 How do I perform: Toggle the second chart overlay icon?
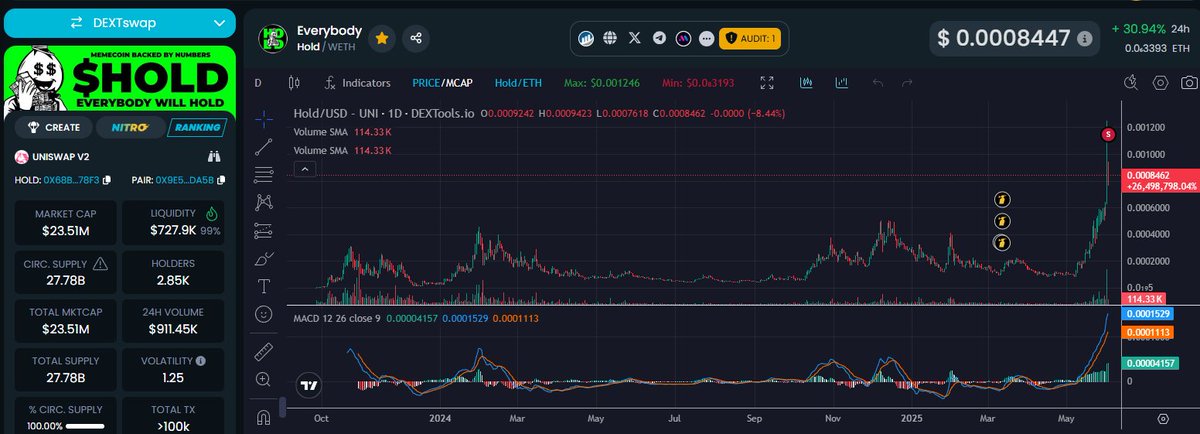pyautogui.click(x=842, y=82)
